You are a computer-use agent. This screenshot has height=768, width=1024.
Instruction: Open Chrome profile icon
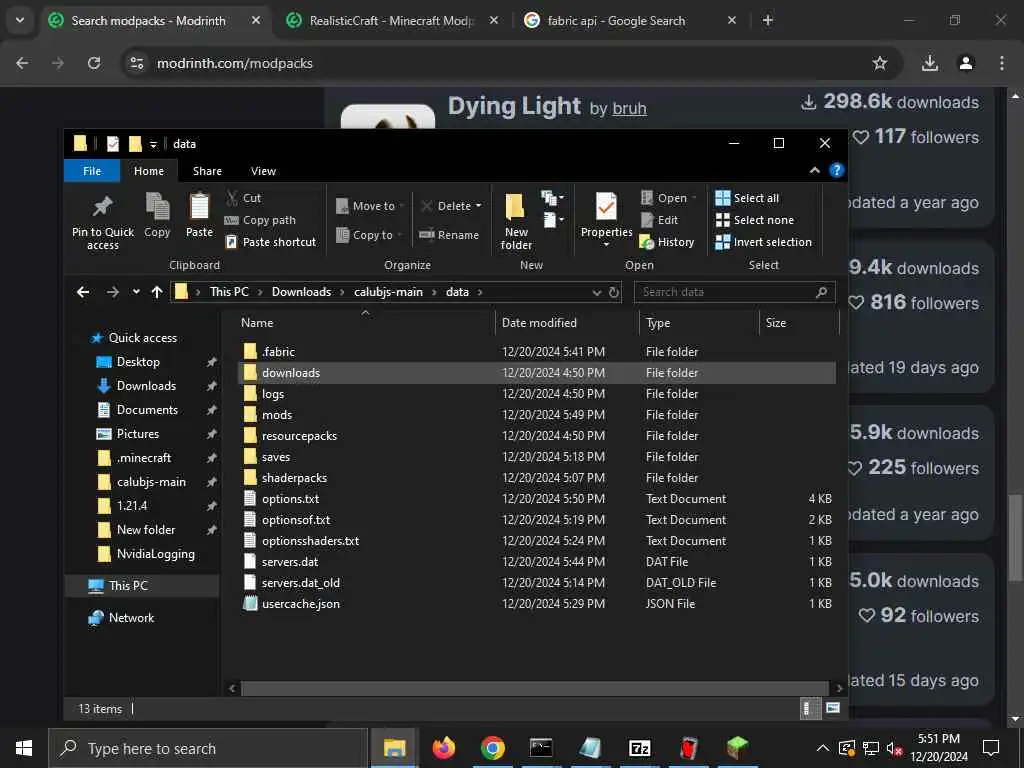[966, 63]
